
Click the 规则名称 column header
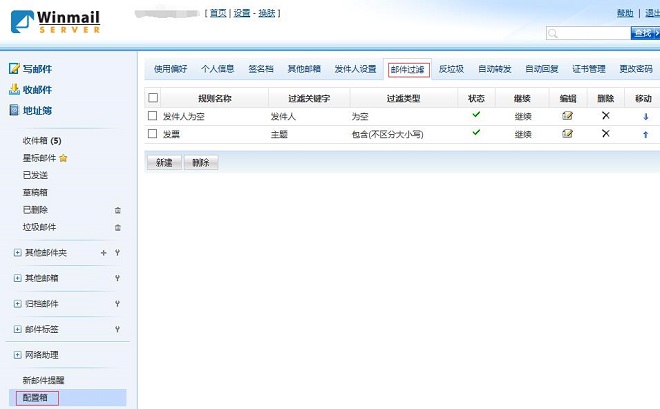[x=215, y=98]
